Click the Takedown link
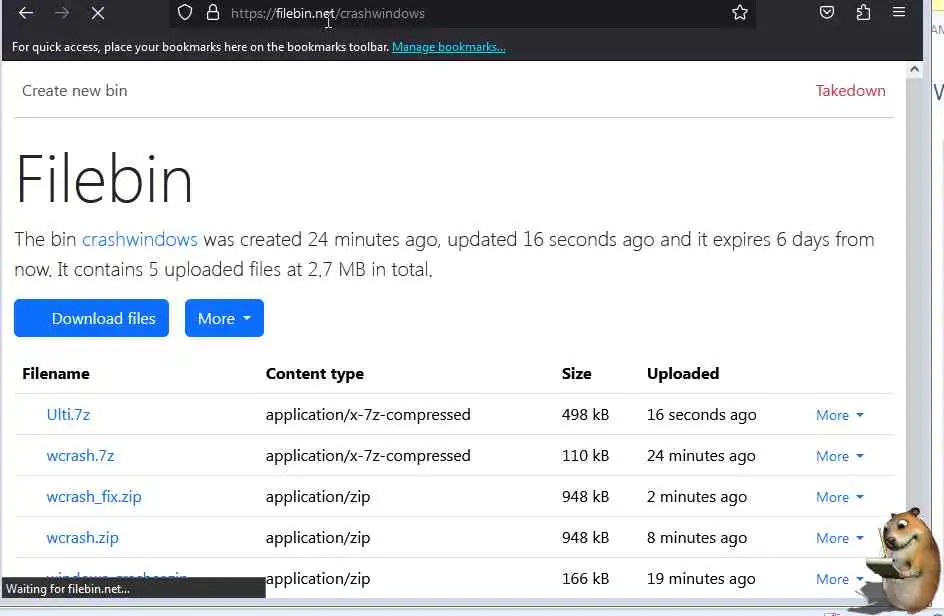Image resolution: width=944 pixels, height=616 pixels. tap(850, 91)
